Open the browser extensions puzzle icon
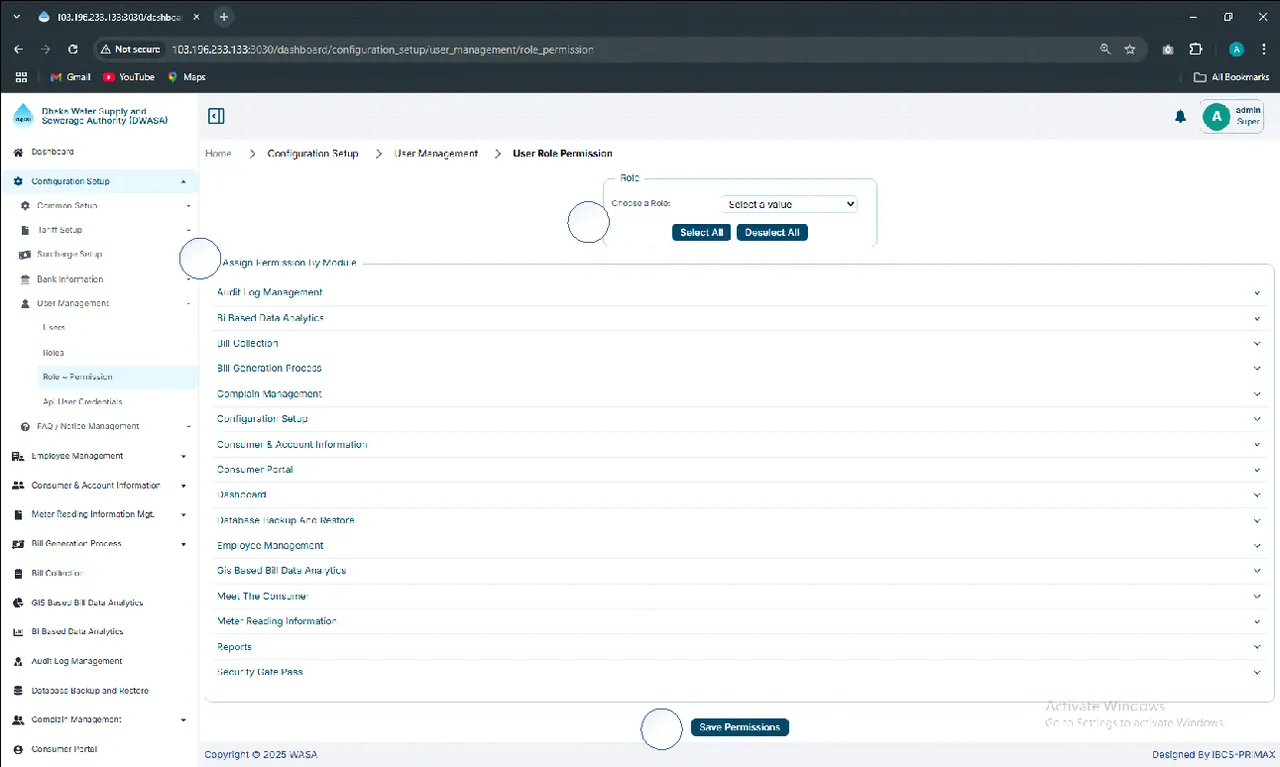1280x767 pixels. (x=1195, y=49)
